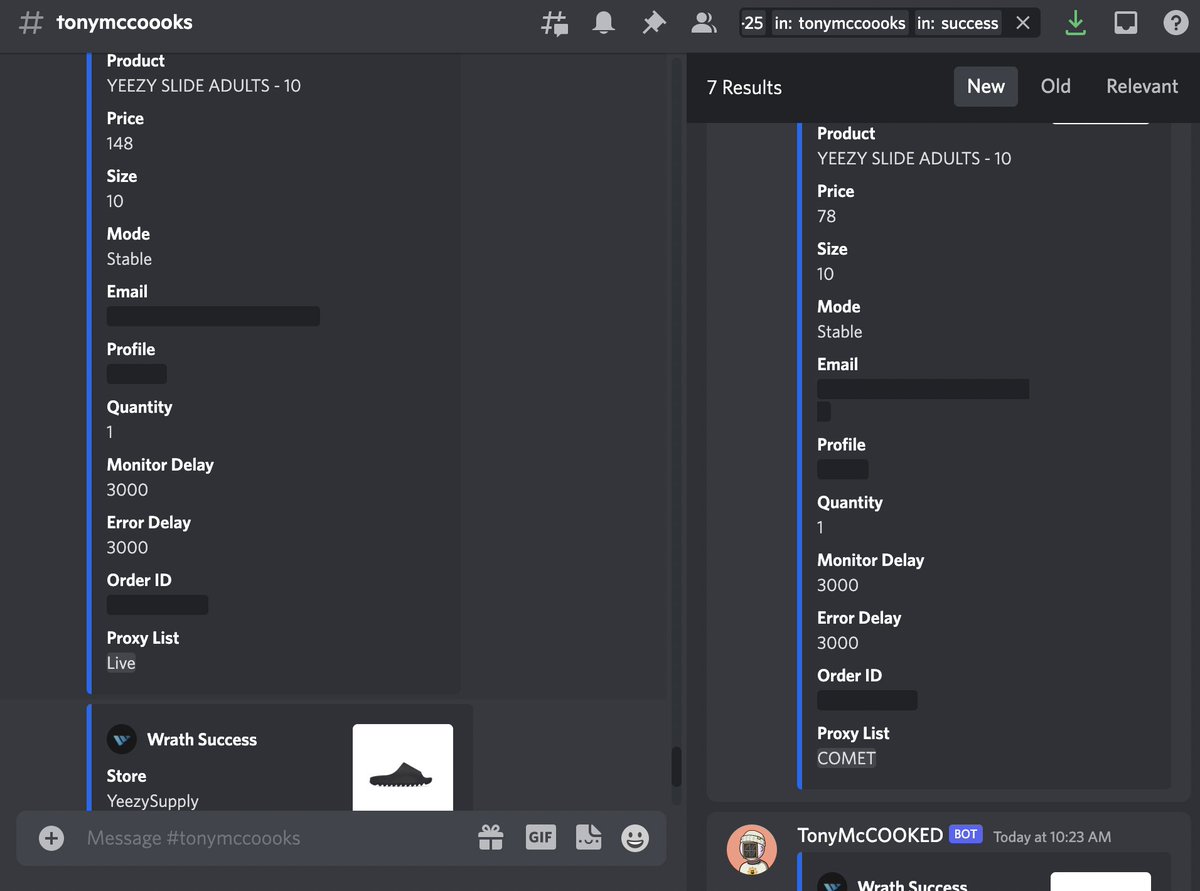Click '7 Results' text
The width and height of the screenshot is (1200, 891).
(744, 88)
